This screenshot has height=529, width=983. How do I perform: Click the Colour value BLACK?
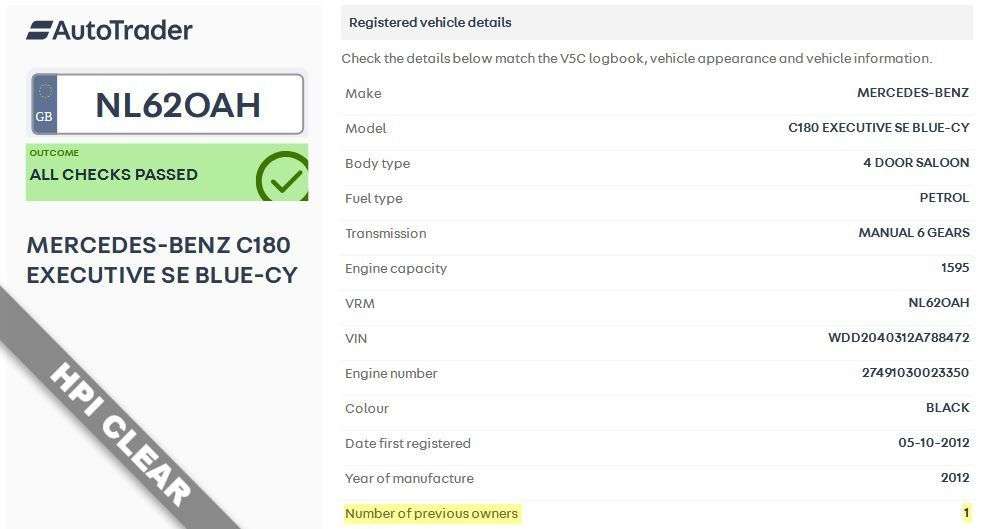(947, 408)
